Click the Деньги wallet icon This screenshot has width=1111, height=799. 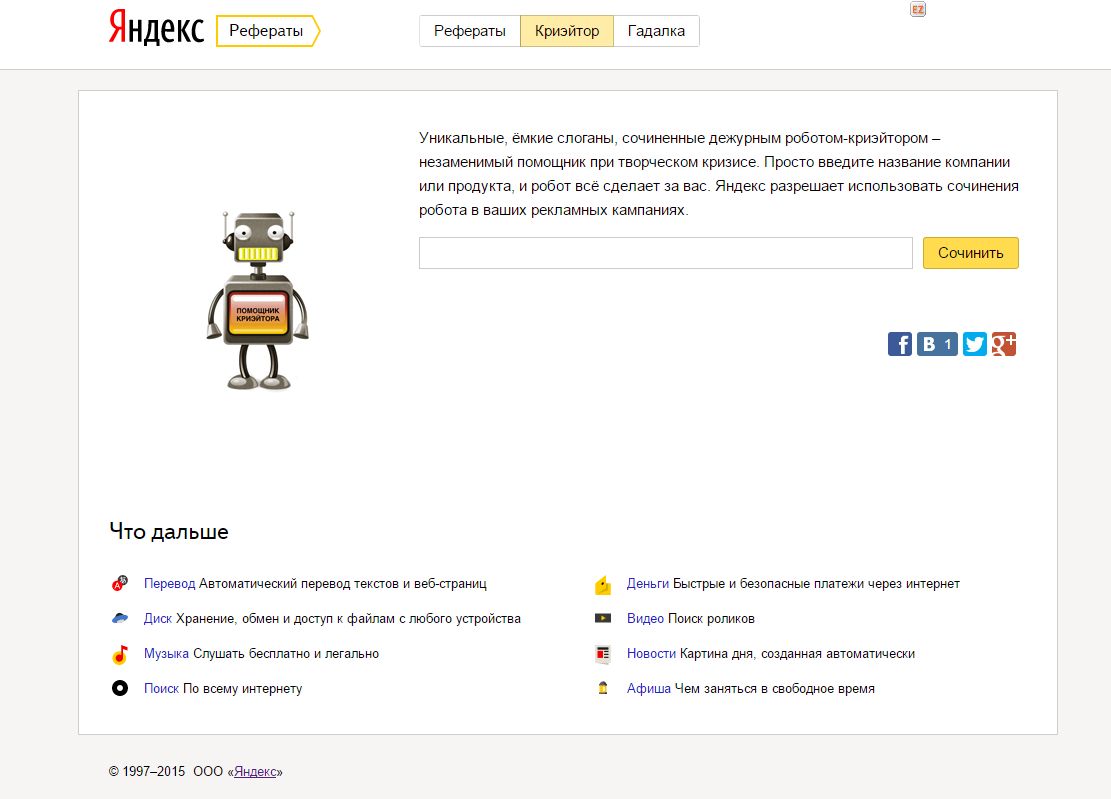tap(603, 585)
